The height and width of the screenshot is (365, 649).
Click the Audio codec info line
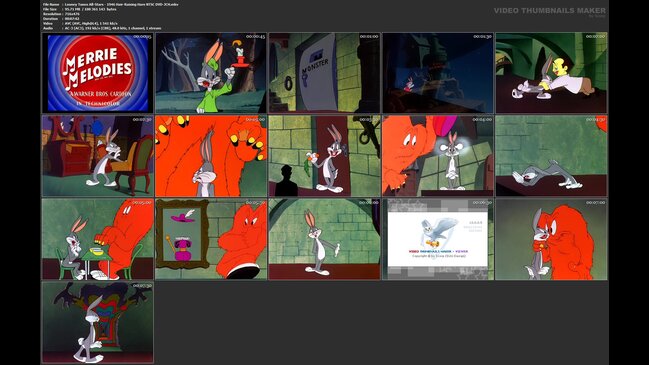click(x=102, y=28)
